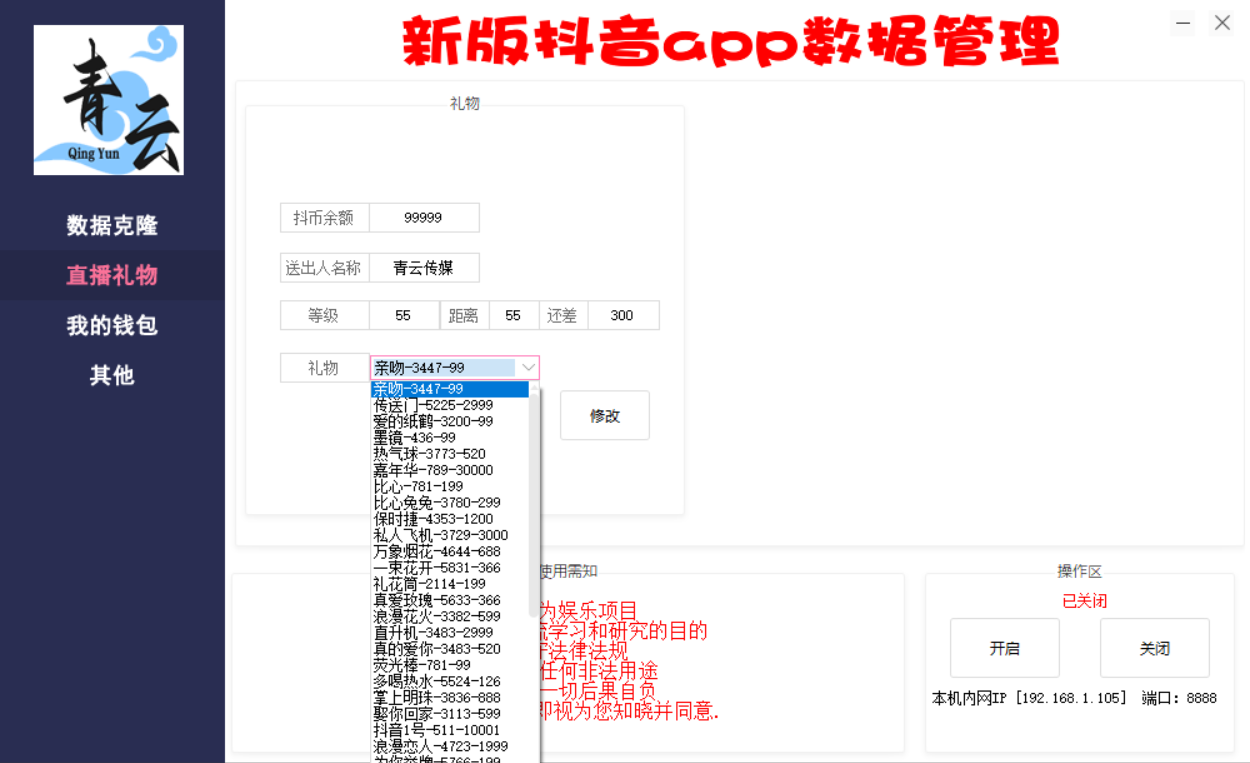Choose 私人飞机-3729-3000 gift option

(x=449, y=535)
